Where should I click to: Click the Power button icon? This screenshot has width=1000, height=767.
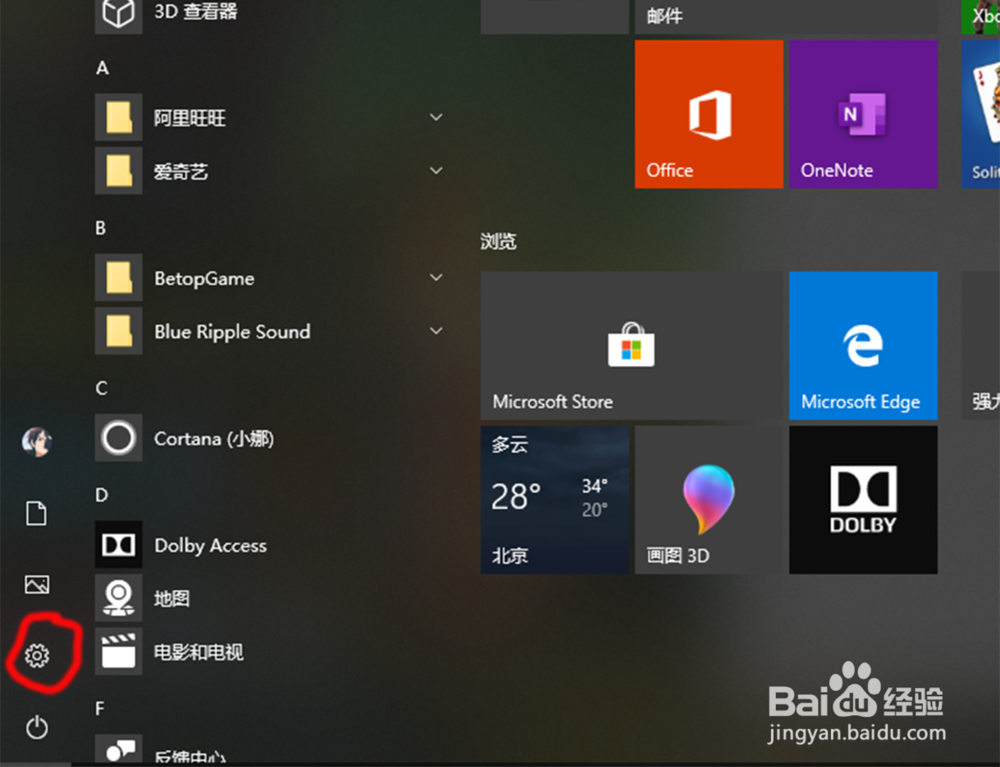[x=37, y=727]
